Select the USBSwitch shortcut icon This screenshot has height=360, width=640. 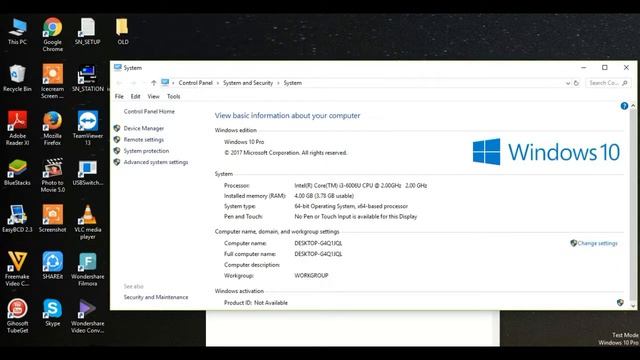(x=87, y=172)
